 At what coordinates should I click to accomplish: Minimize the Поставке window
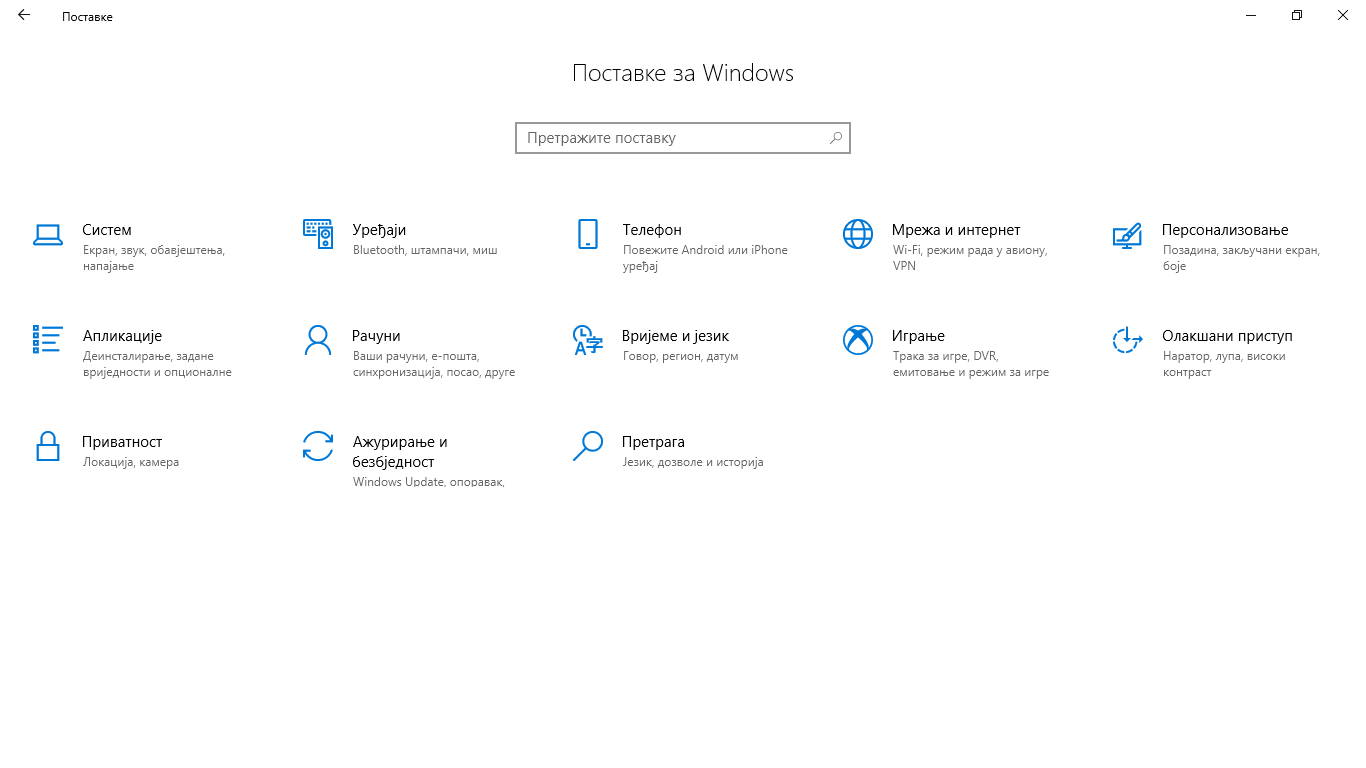coord(1251,15)
